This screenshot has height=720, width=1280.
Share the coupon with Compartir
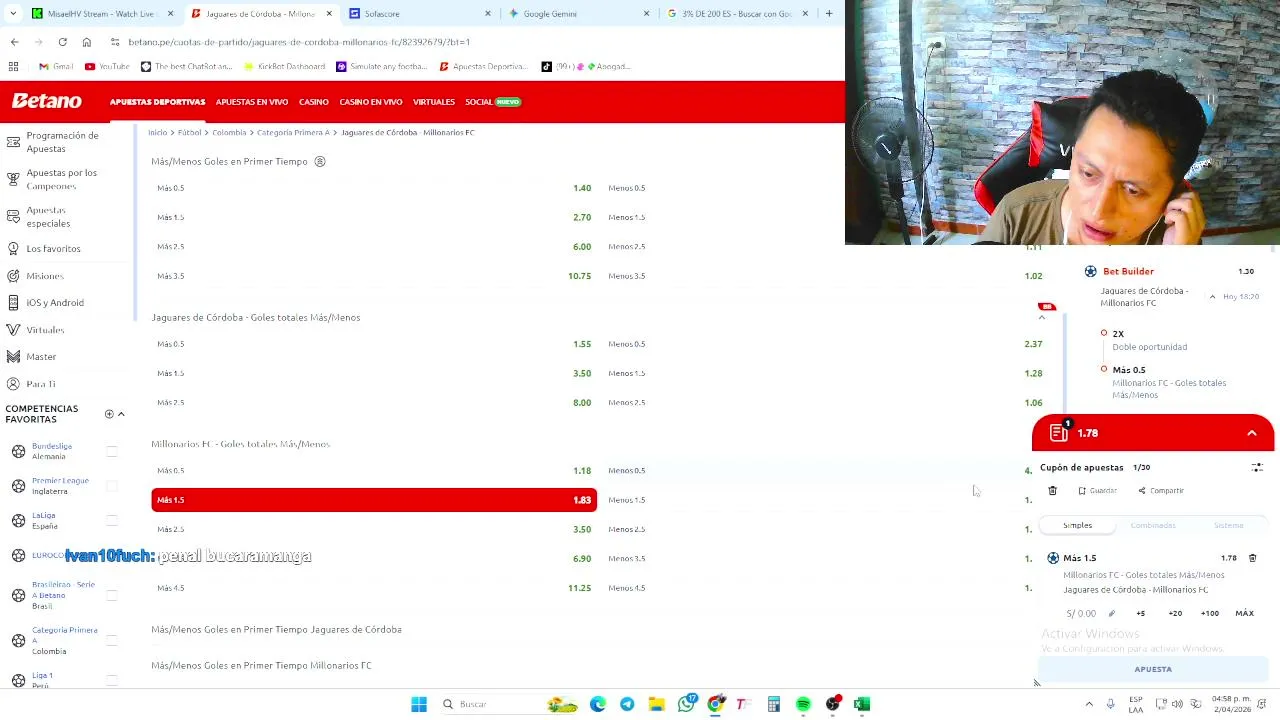tap(1160, 491)
